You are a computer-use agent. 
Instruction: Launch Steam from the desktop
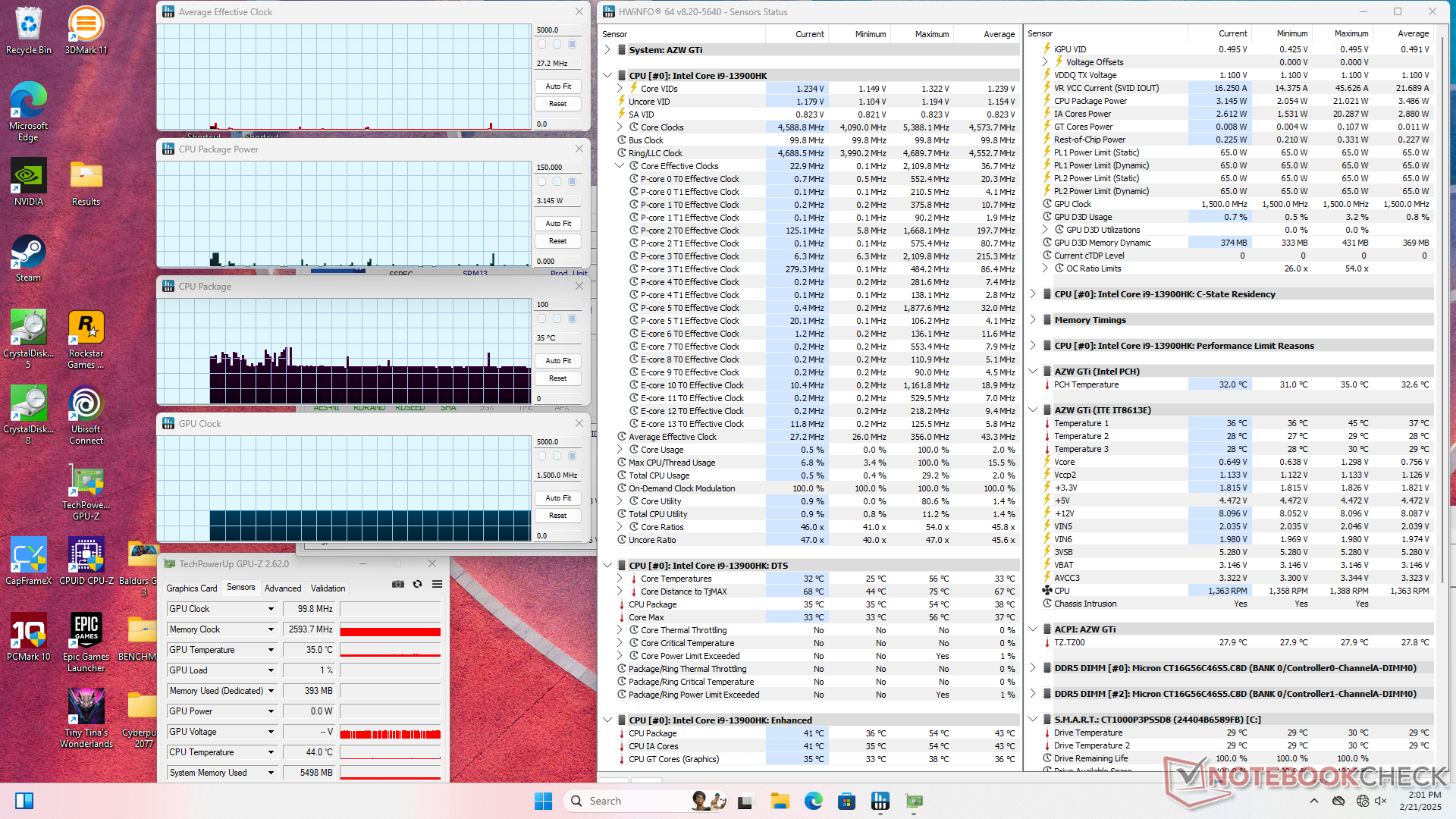click(x=29, y=258)
